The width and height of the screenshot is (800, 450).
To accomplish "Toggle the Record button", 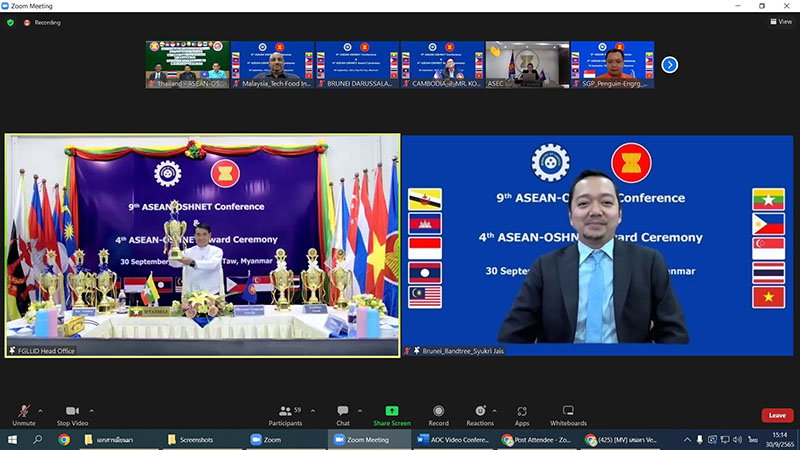I will click(x=439, y=413).
